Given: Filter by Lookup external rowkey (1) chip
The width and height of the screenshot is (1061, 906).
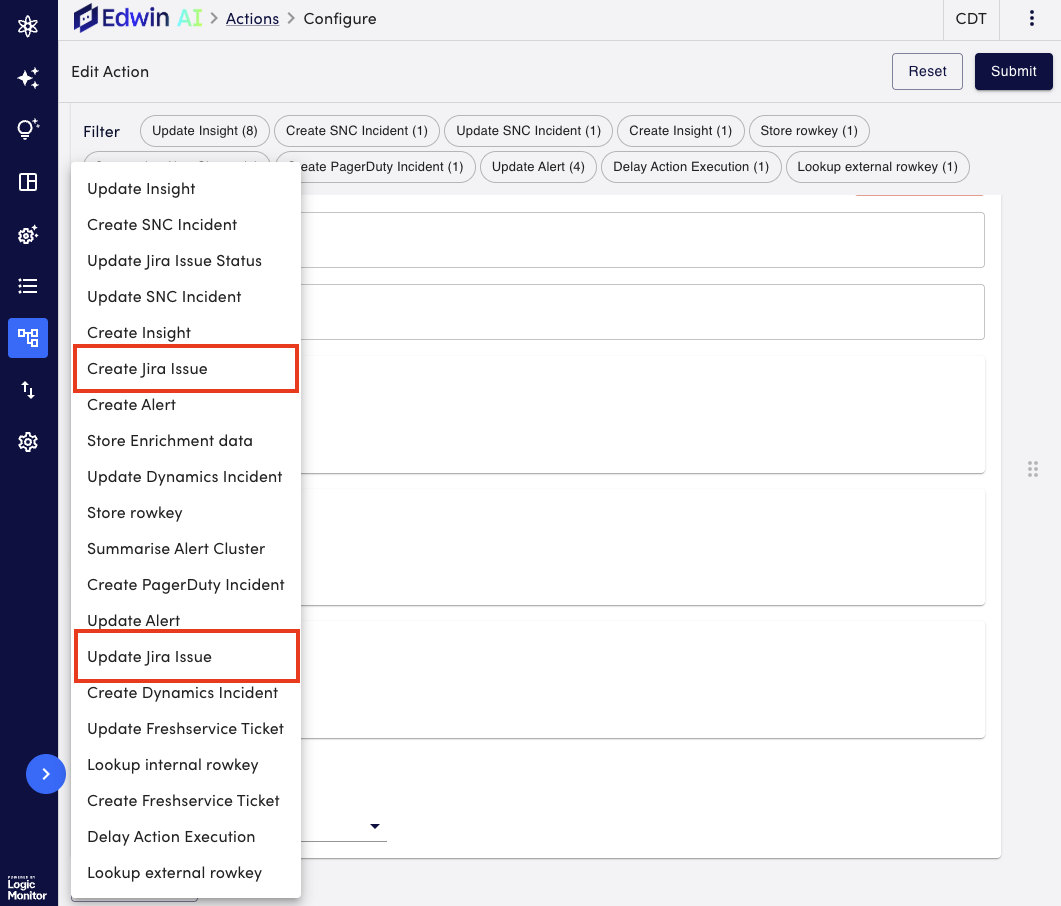Looking at the screenshot, I should 877,166.
